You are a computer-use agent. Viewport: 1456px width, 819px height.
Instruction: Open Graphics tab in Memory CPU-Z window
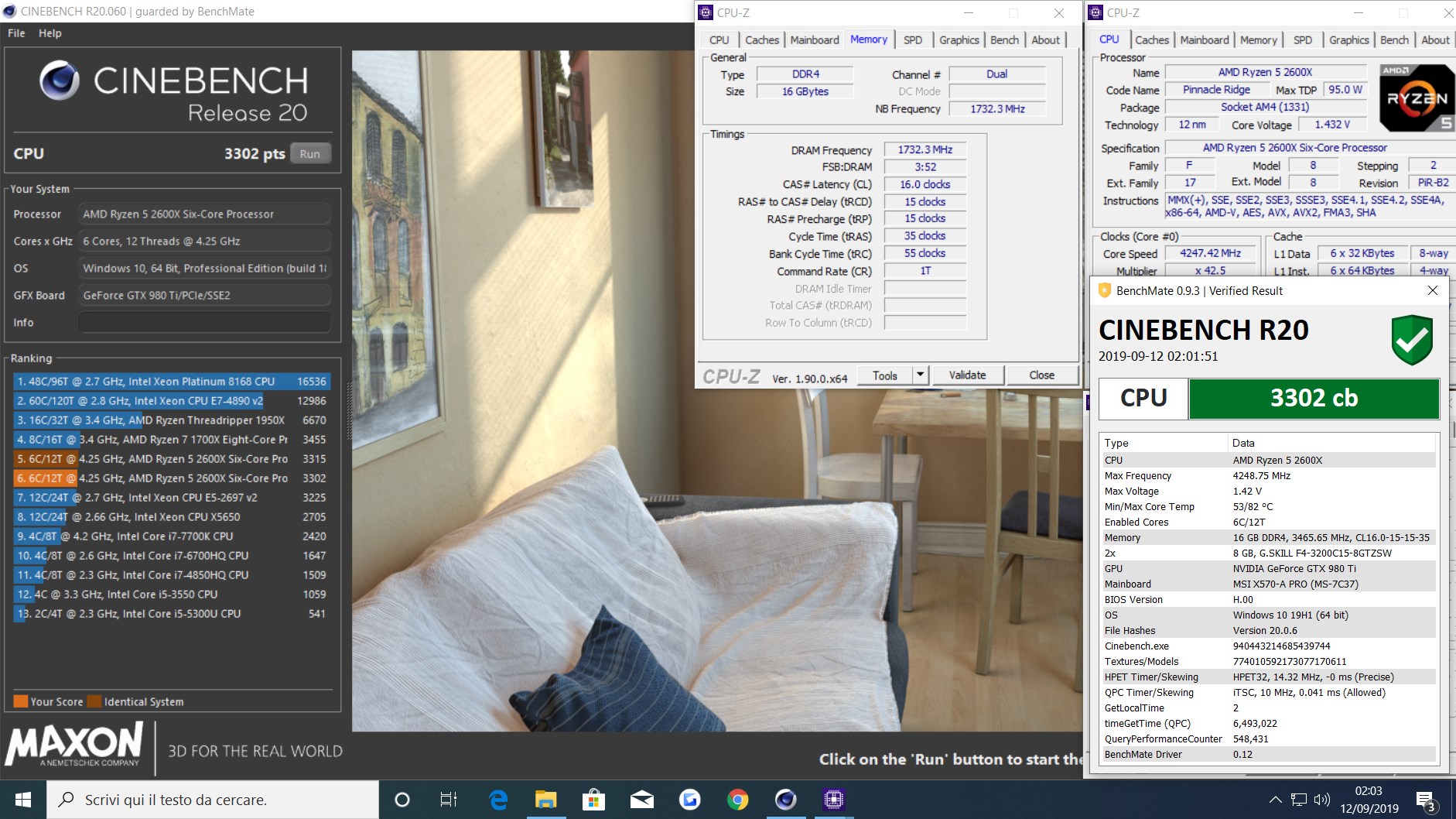[959, 39]
